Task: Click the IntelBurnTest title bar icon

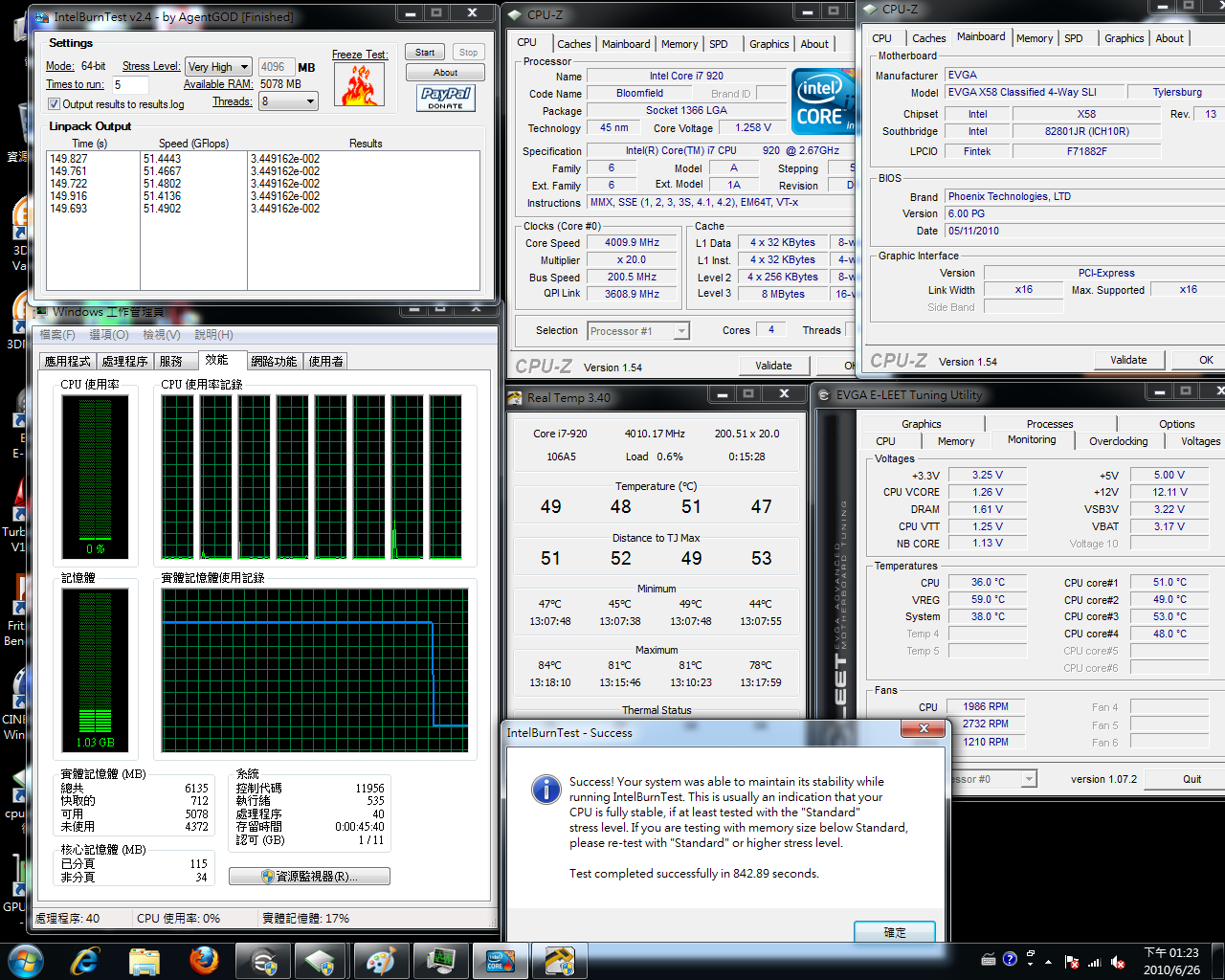Action: point(41,16)
